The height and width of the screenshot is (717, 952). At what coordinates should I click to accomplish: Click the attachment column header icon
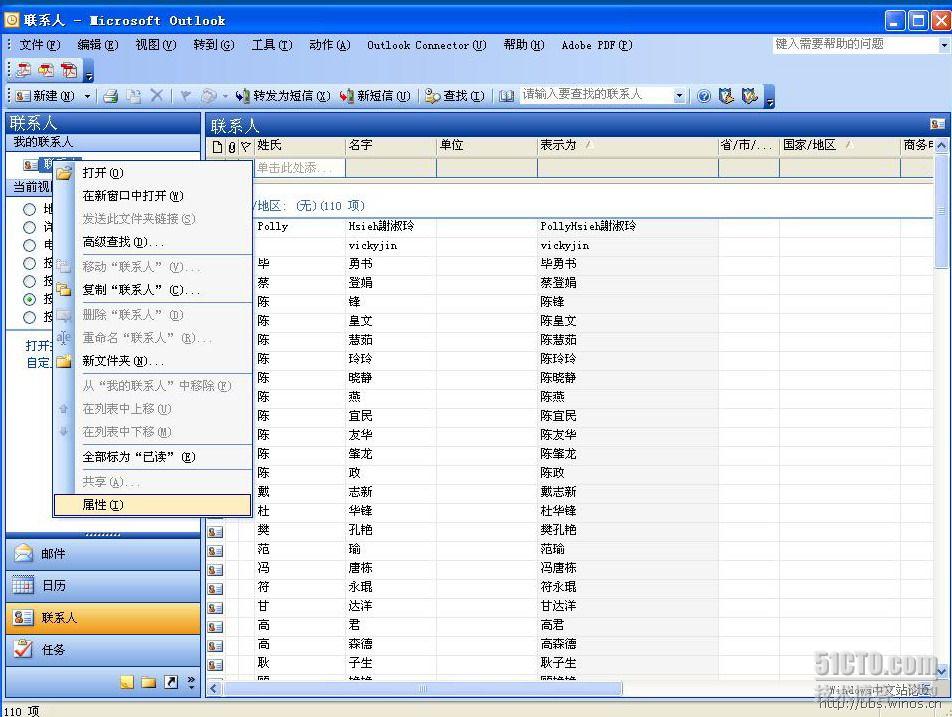click(x=232, y=146)
